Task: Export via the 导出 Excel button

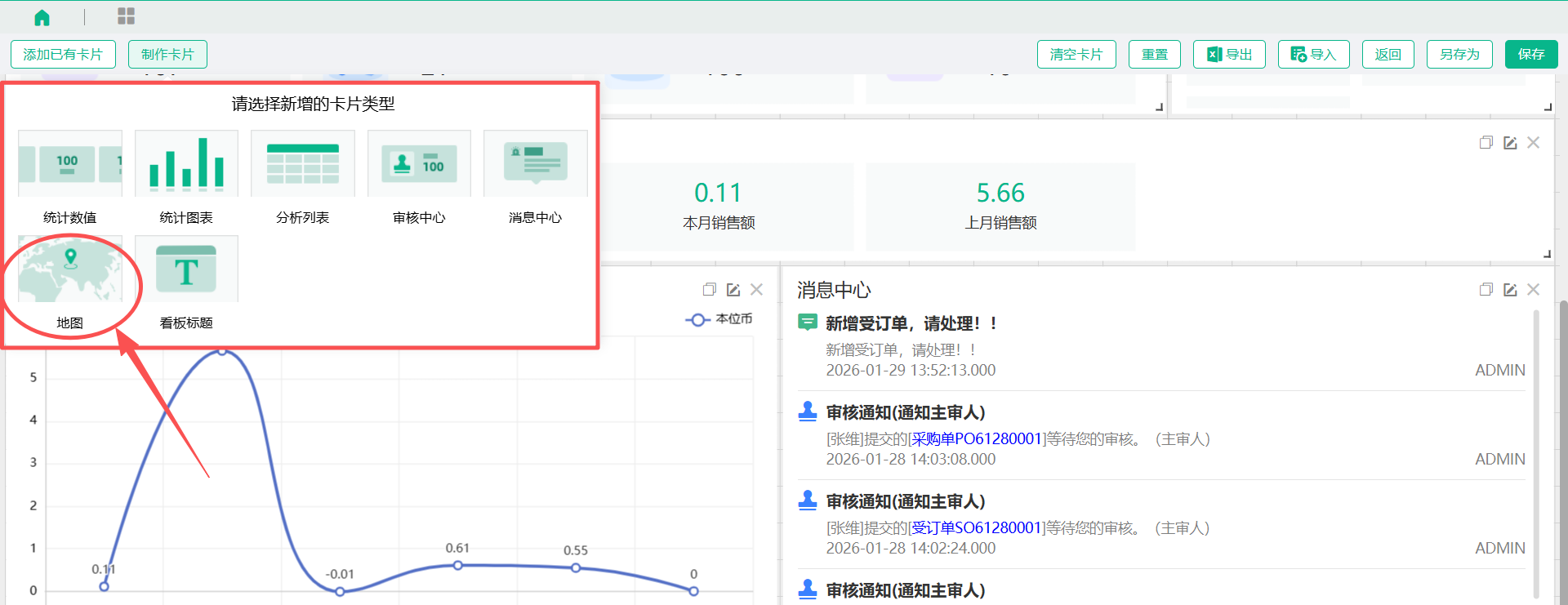Action: coord(1229,55)
